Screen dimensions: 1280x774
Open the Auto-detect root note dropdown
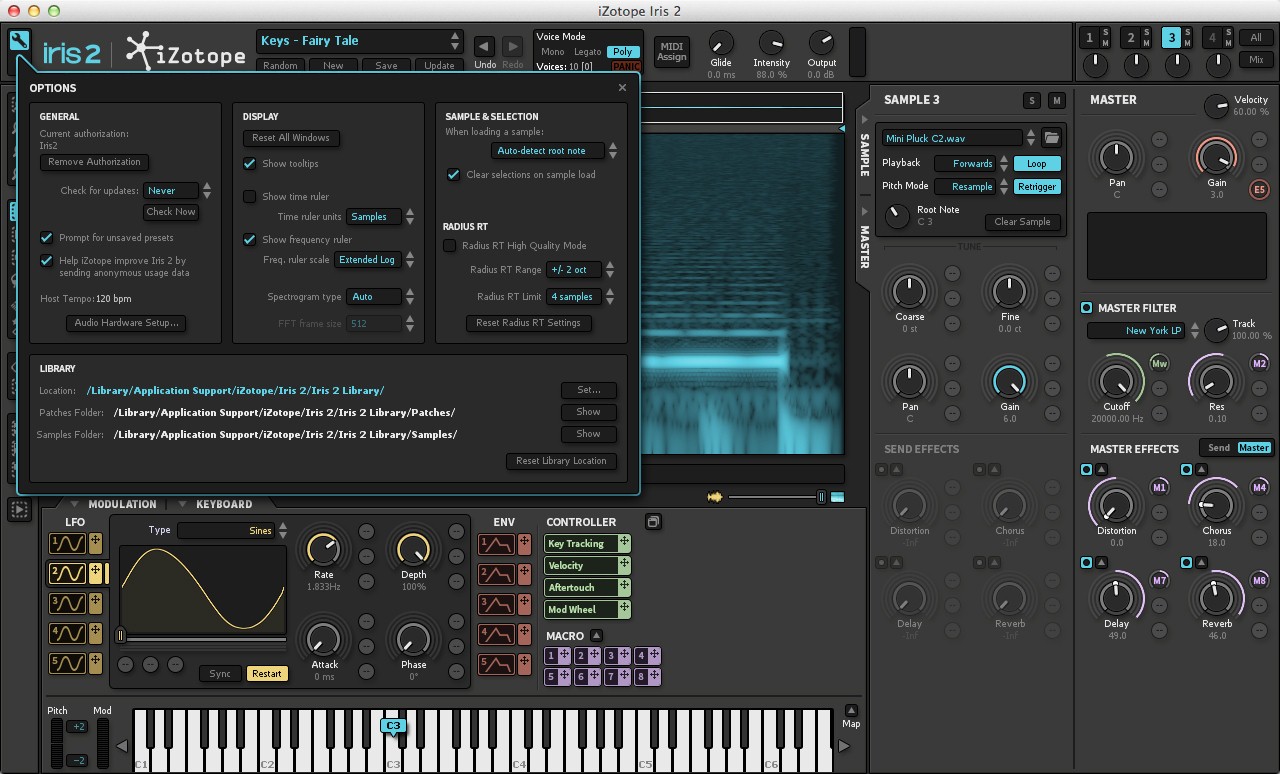point(549,151)
